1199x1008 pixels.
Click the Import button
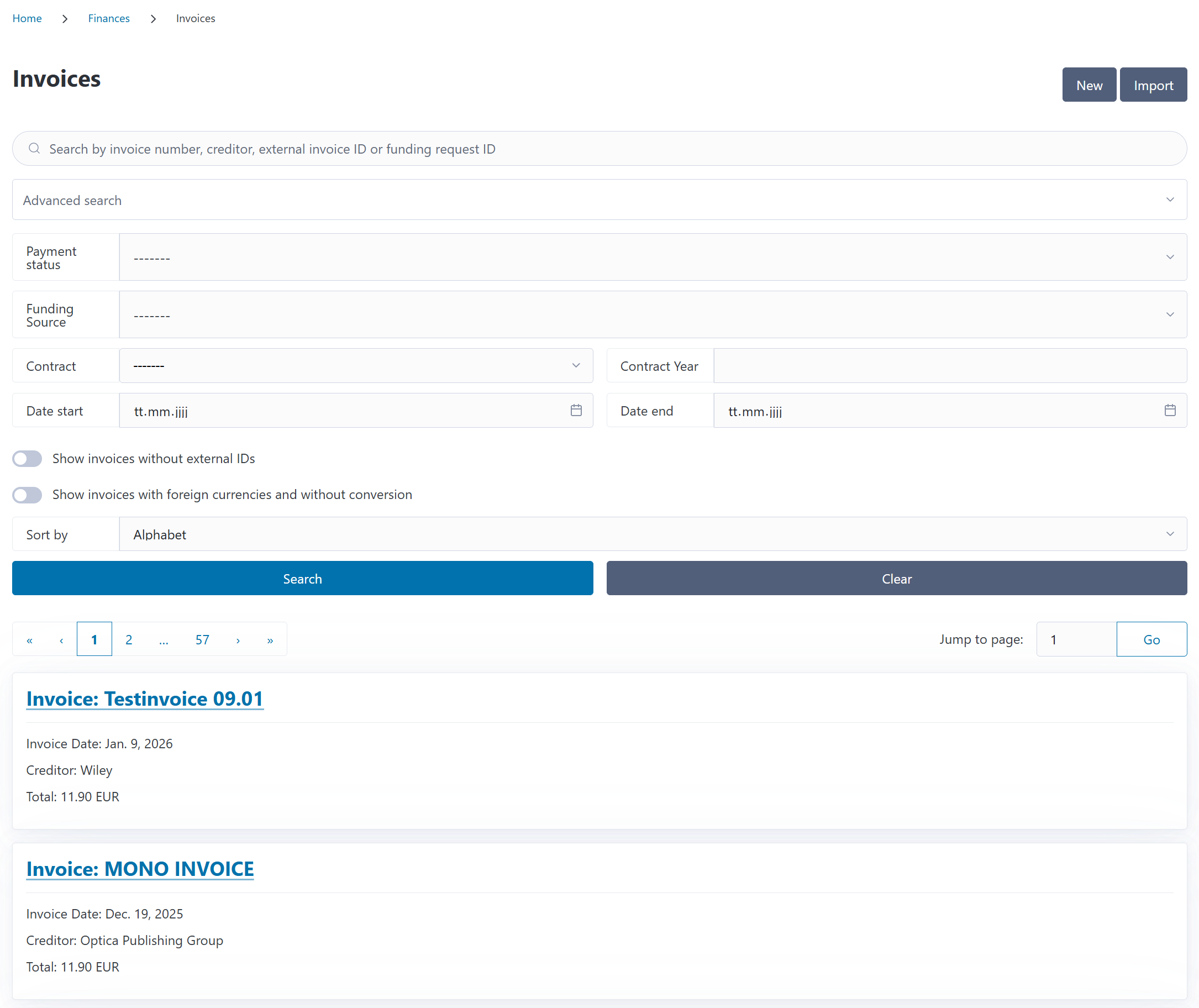[x=1153, y=85]
